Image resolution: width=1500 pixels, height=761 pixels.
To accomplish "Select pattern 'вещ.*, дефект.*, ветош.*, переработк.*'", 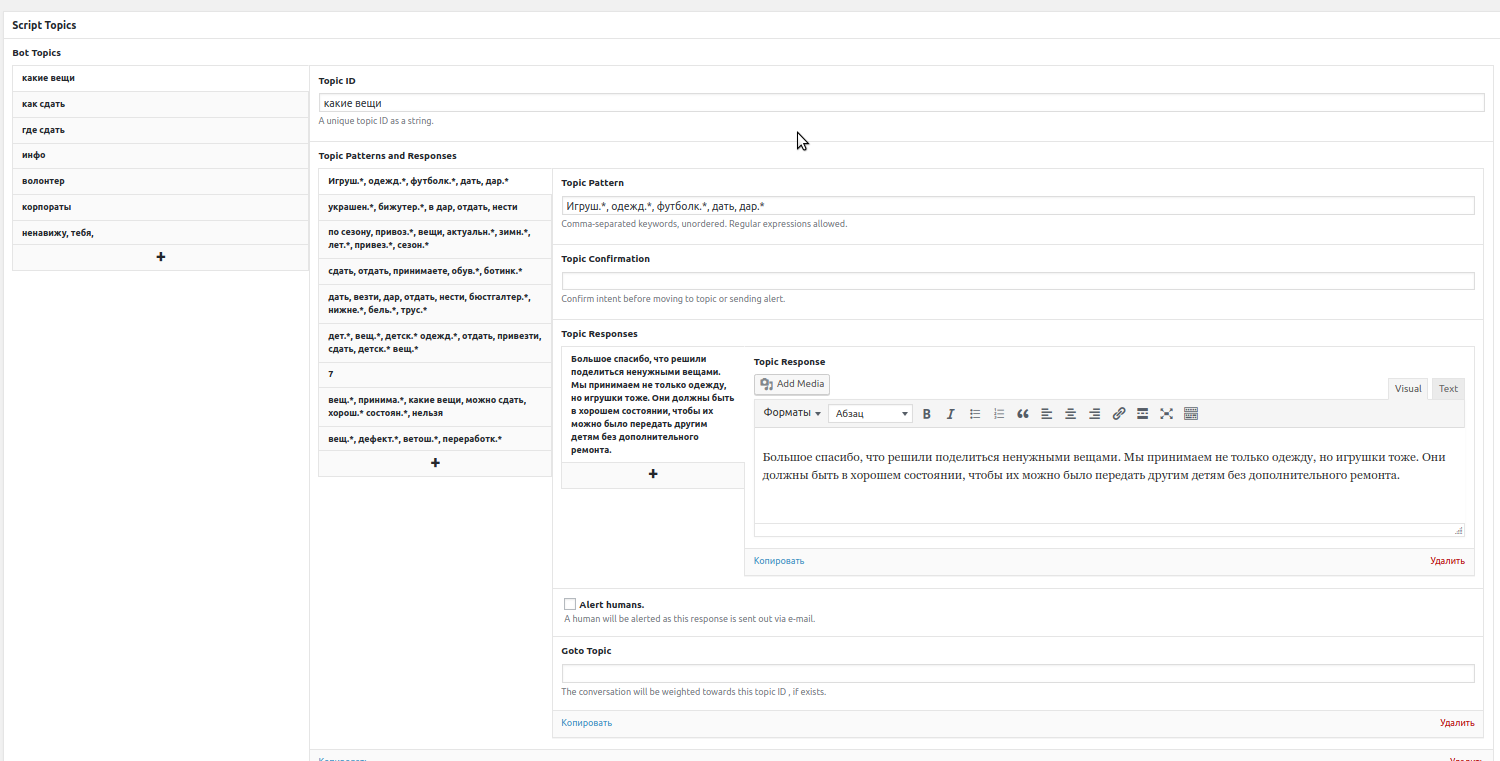I will [435, 439].
